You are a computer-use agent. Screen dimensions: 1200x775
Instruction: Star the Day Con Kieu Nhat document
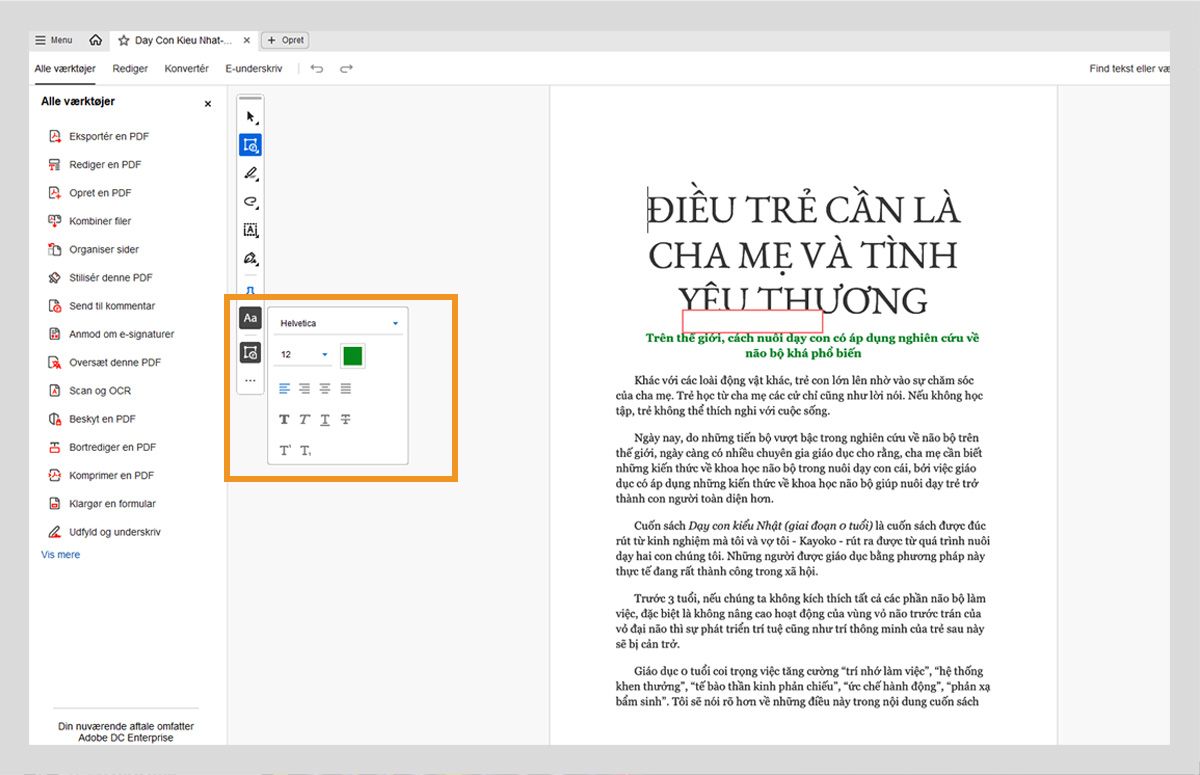124,41
